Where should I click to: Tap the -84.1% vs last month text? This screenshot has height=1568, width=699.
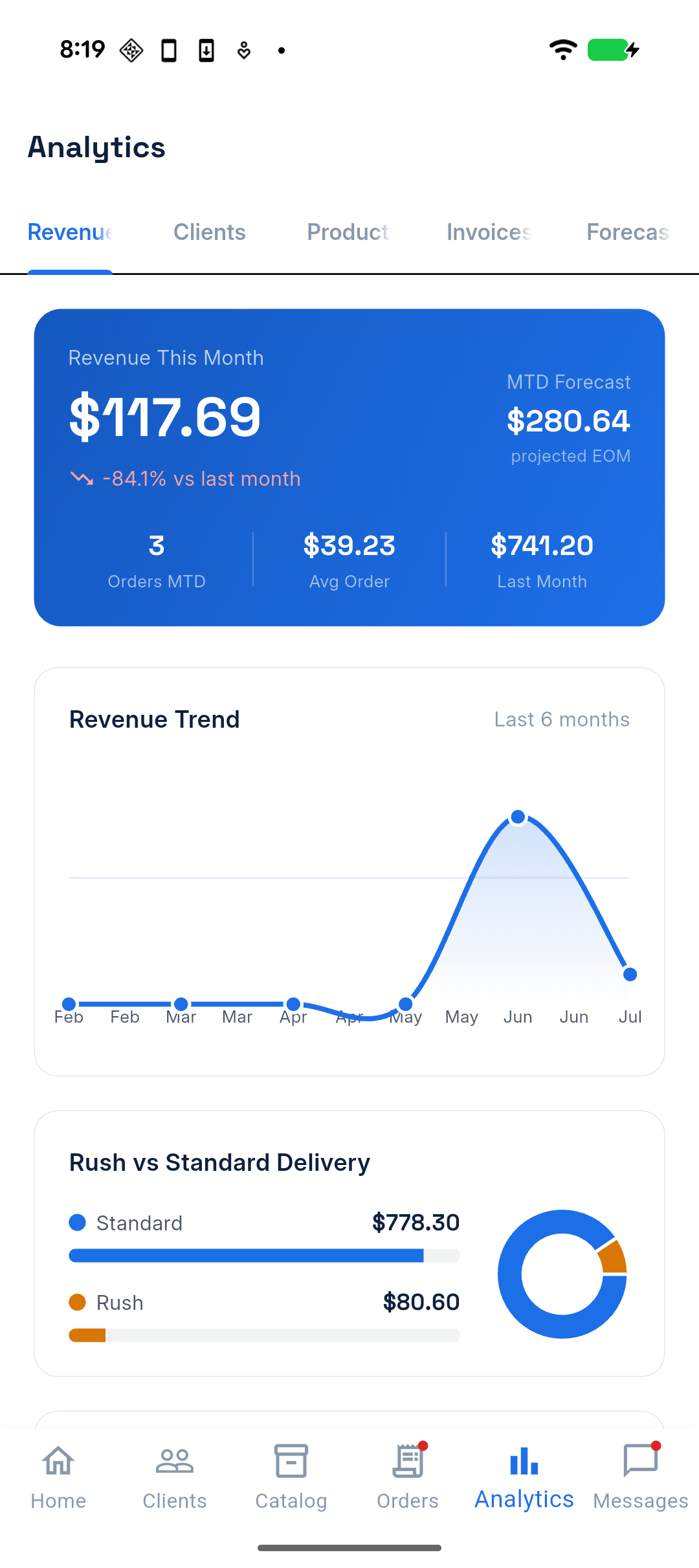pos(201,479)
